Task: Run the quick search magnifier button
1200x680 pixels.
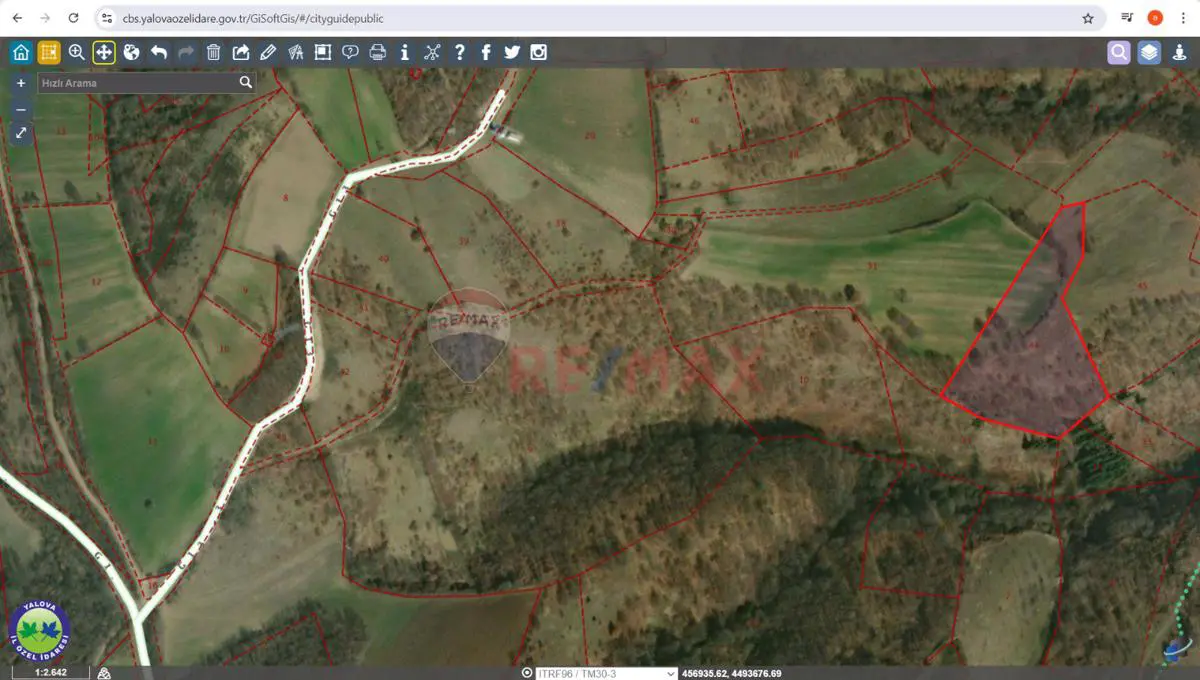Action: click(x=246, y=83)
